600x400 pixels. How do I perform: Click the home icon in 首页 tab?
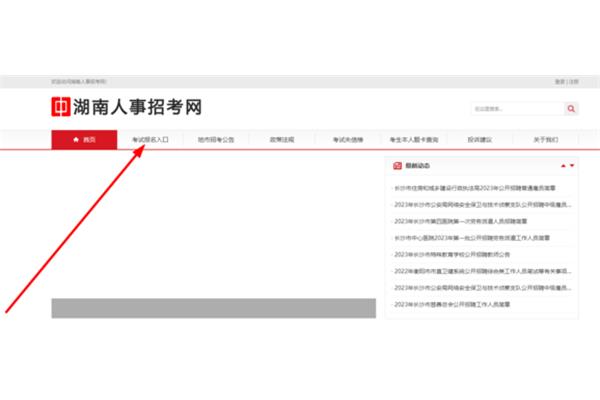click(x=76, y=140)
